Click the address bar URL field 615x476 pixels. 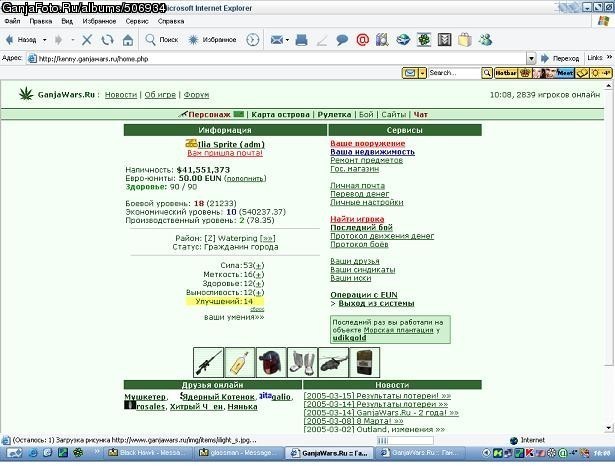click(276, 59)
